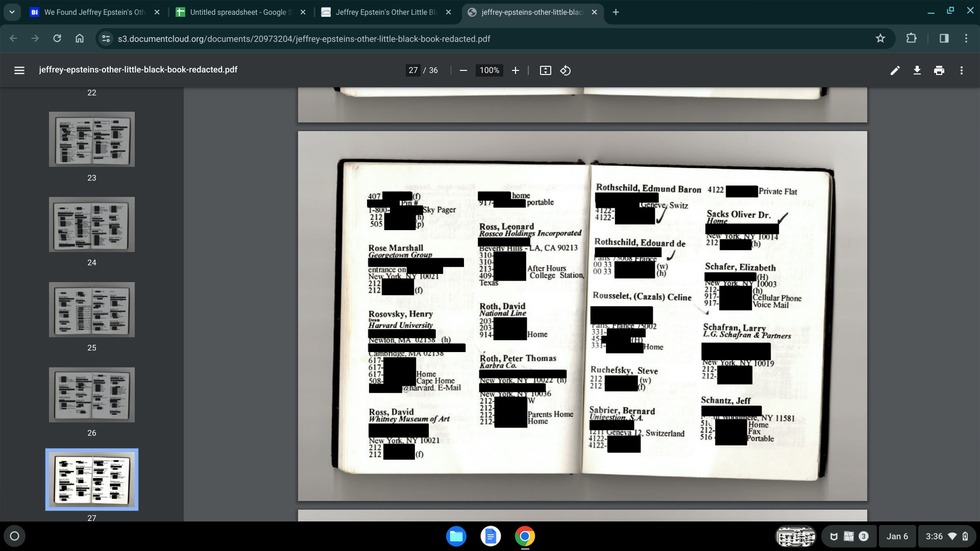
Task: Print the PDF document
Action: pyautogui.click(x=939, y=71)
